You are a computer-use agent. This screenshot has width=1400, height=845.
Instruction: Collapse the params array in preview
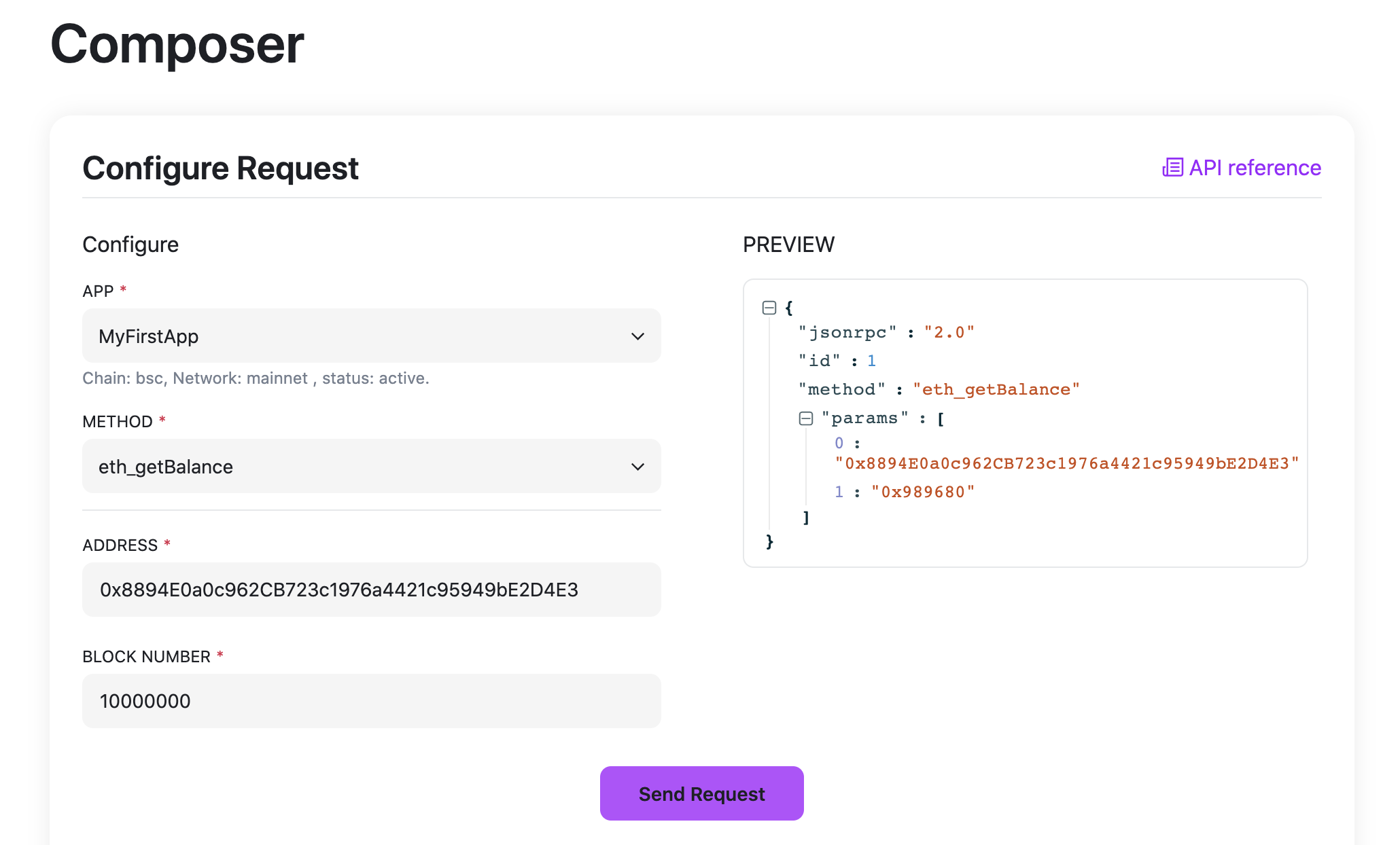coord(806,418)
